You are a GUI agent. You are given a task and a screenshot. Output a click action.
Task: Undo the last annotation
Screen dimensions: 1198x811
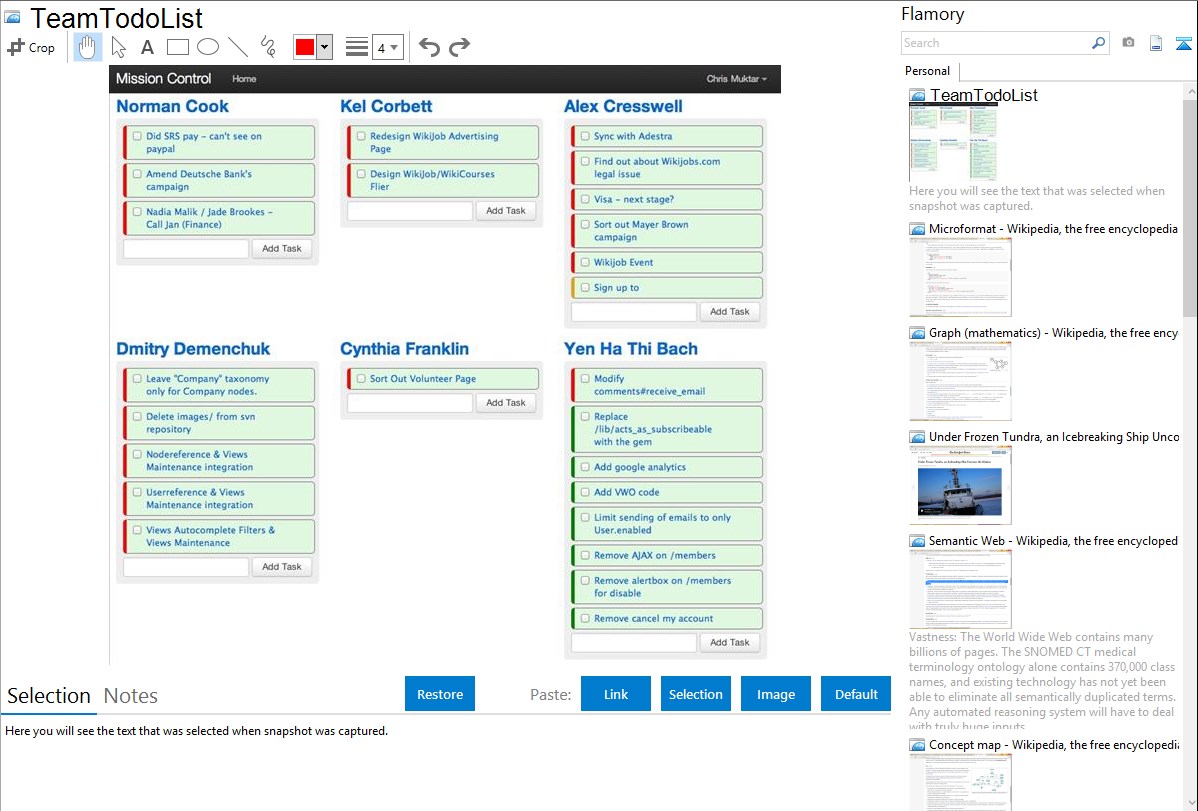[429, 47]
